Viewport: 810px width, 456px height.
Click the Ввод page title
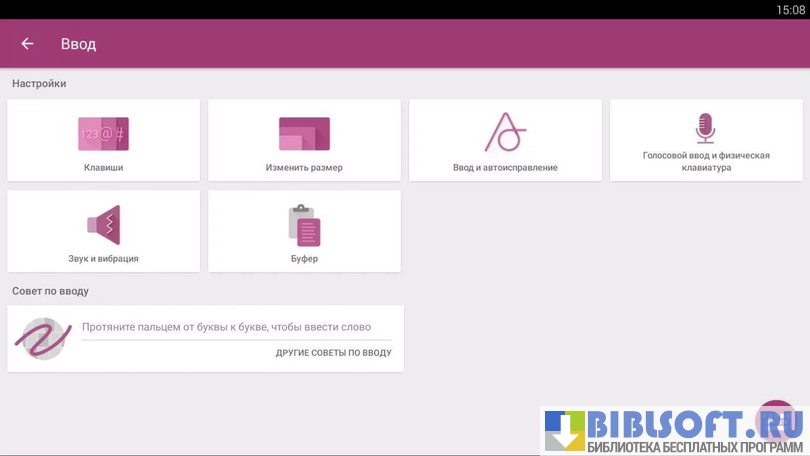[78, 44]
